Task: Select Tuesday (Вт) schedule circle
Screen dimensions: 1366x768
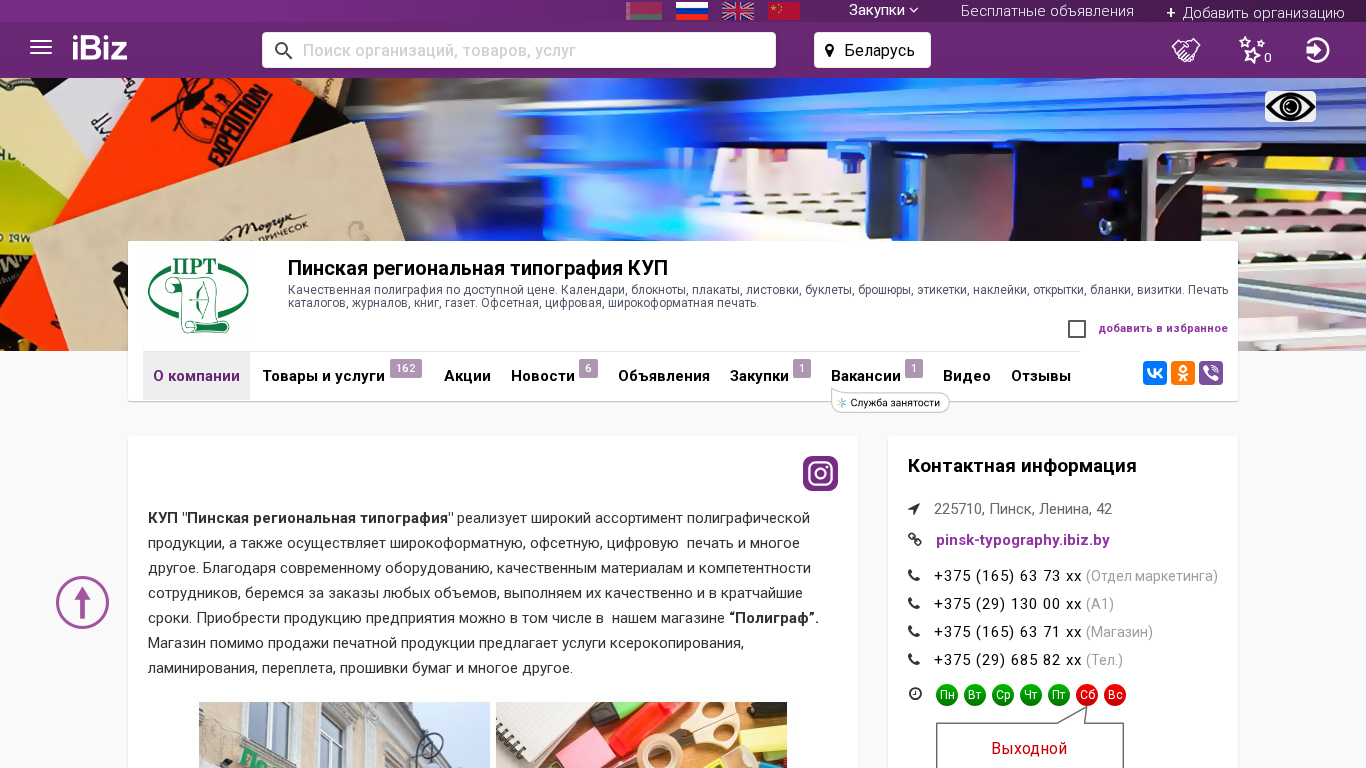Action: [x=975, y=695]
